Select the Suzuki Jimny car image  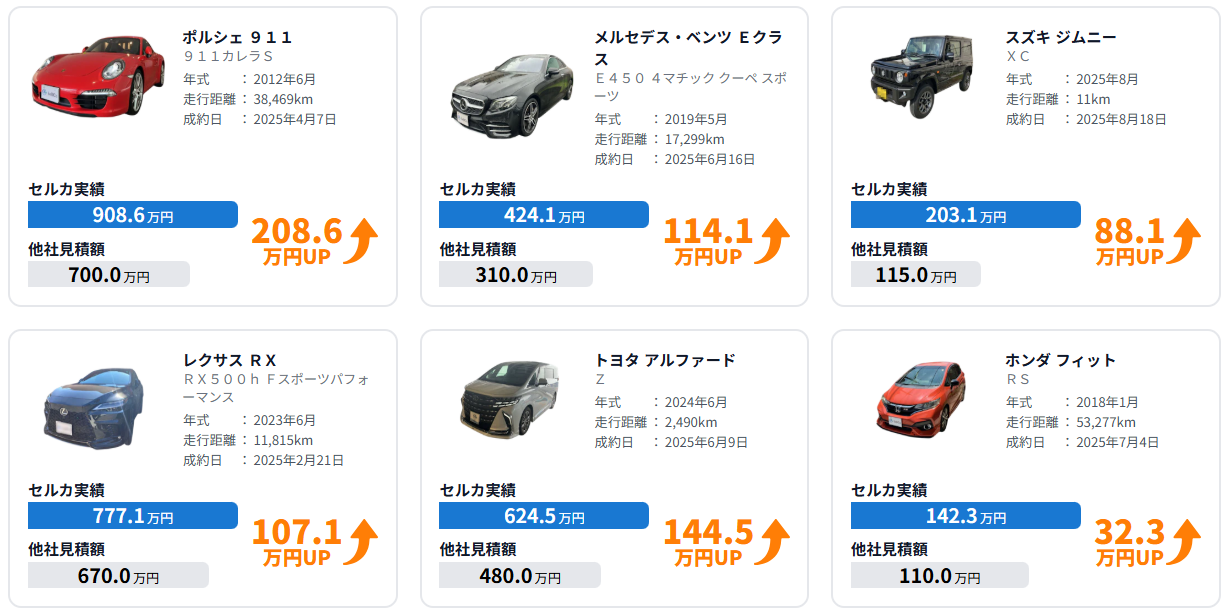click(921, 75)
